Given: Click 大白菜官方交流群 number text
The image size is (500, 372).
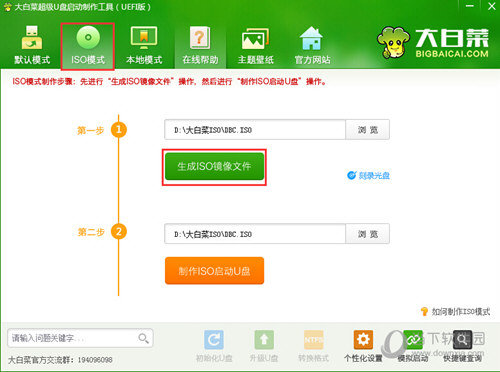Looking at the screenshot, I should tap(60, 360).
